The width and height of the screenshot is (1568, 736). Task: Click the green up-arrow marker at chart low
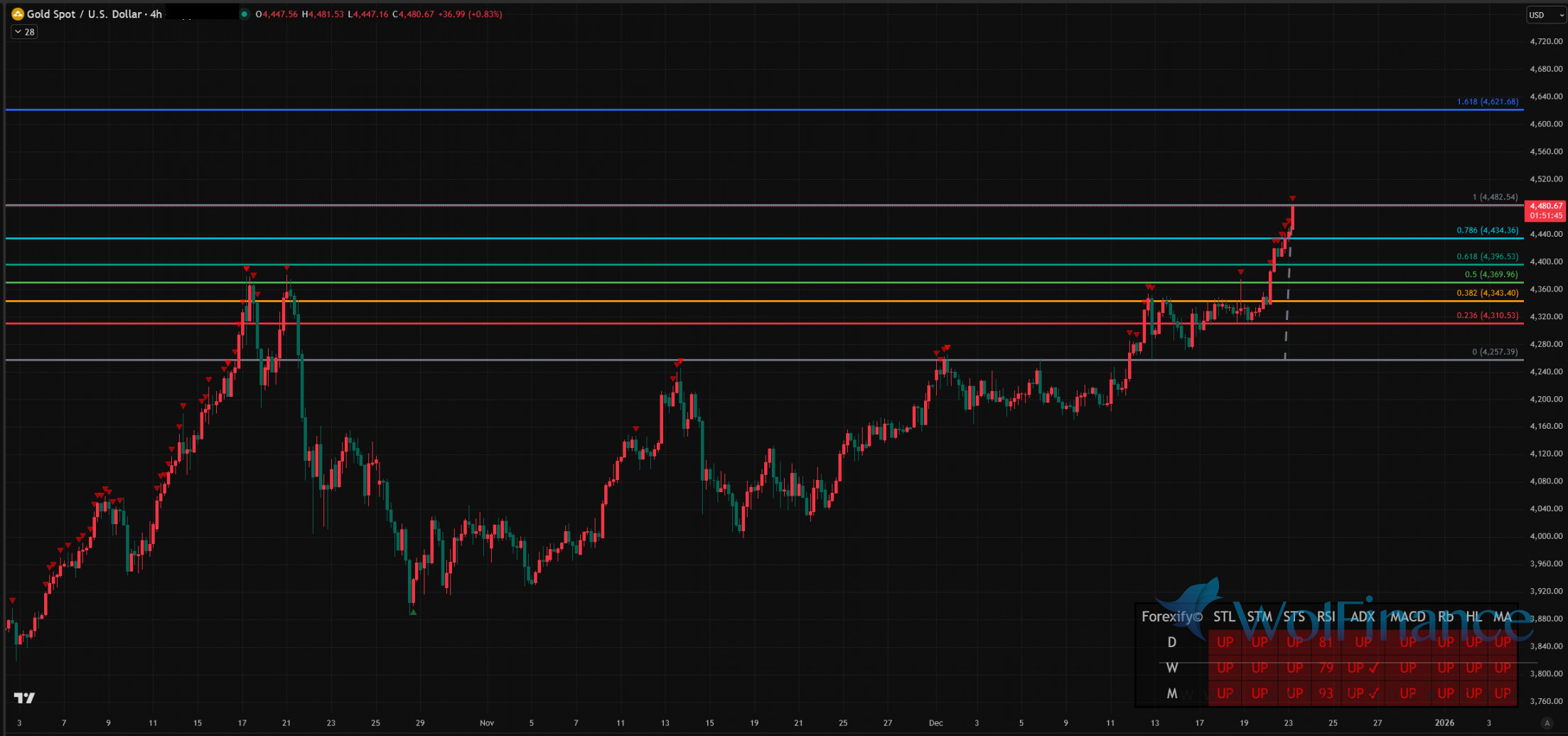pos(413,612)
